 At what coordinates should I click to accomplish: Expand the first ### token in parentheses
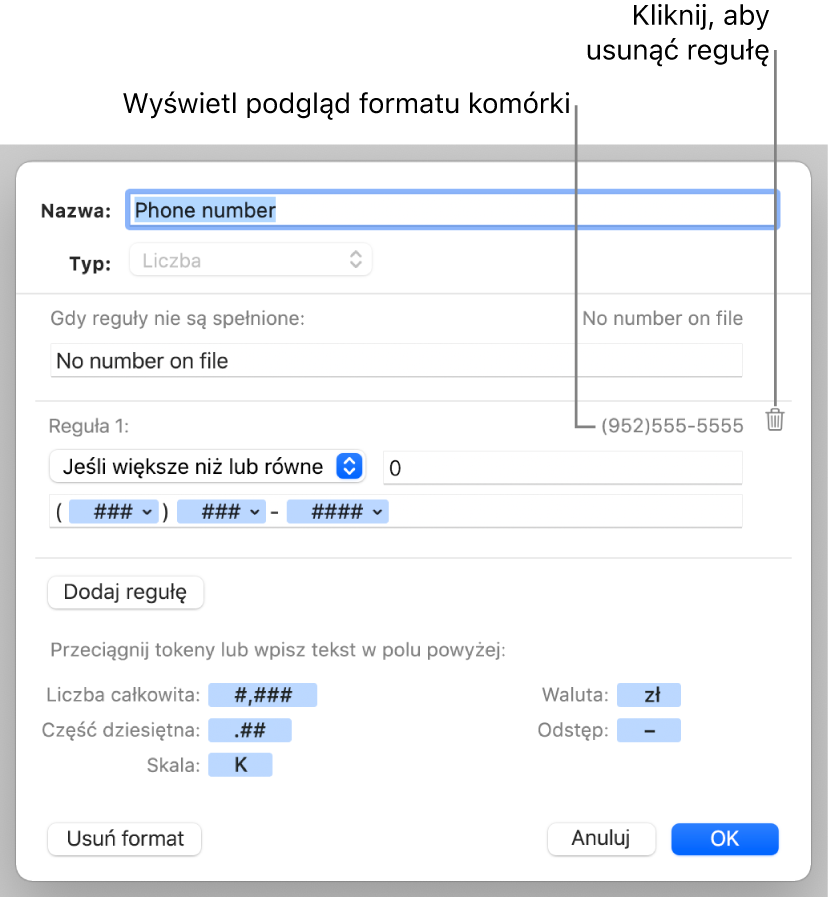pyautogui.click(x=114, y=511)
